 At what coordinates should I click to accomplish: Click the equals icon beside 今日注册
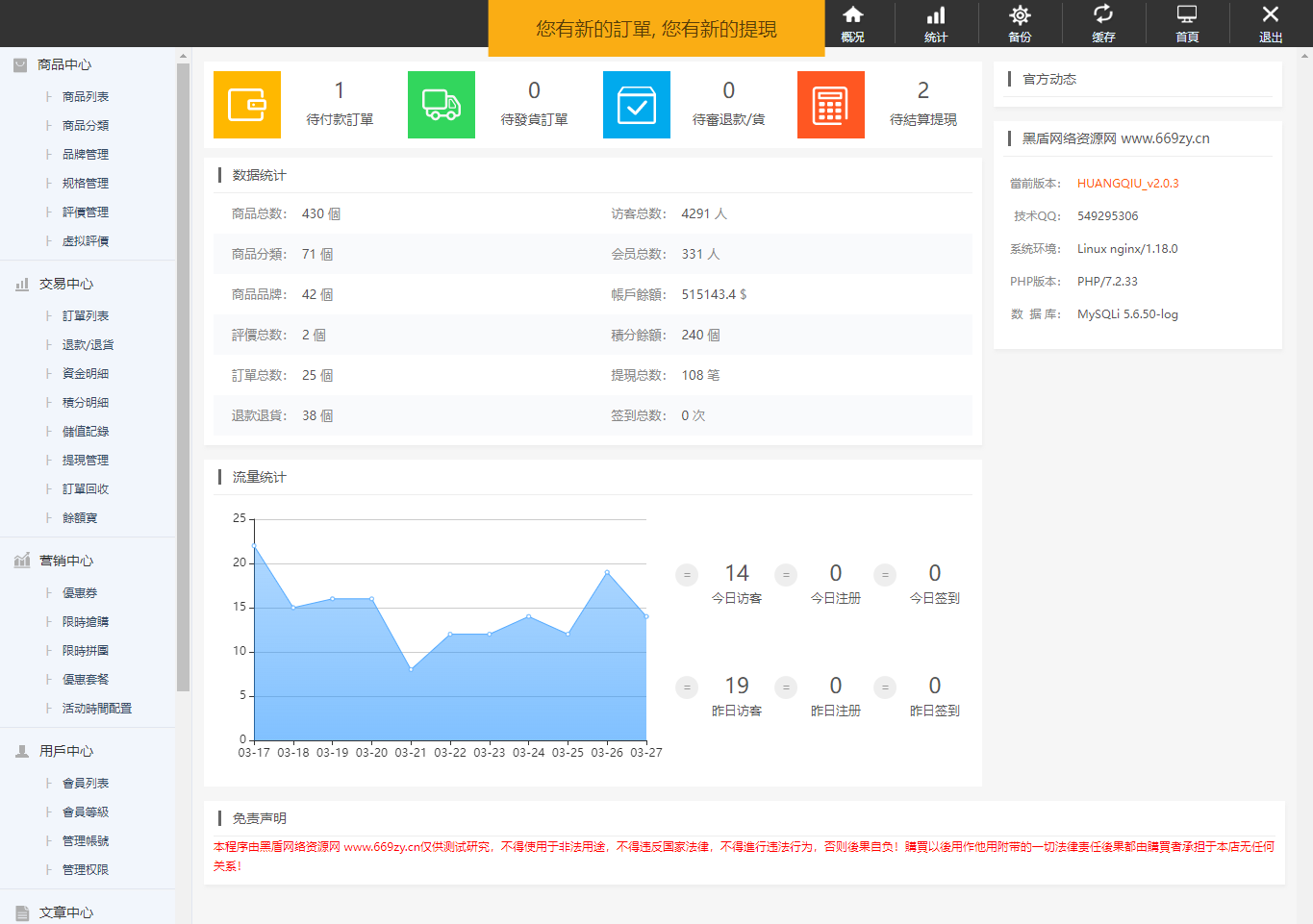pyautogui.click(x=786, y=575)
